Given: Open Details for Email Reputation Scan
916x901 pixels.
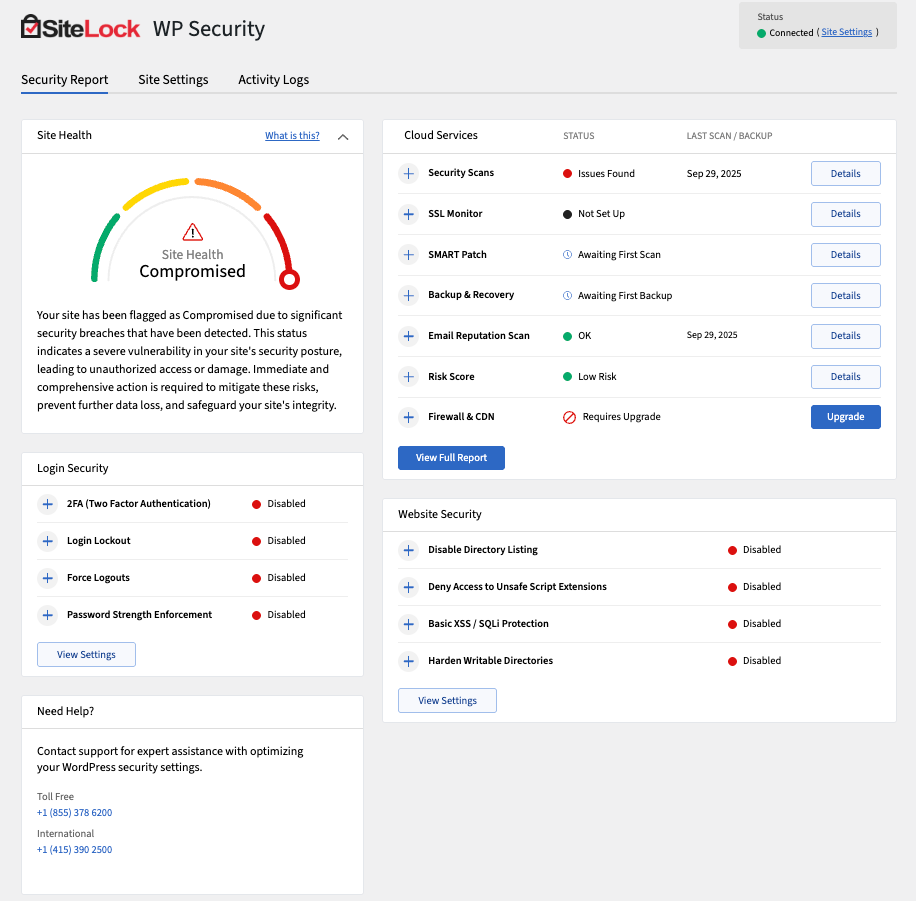Looking at the screenshot, I should click(x=845, y=336).
